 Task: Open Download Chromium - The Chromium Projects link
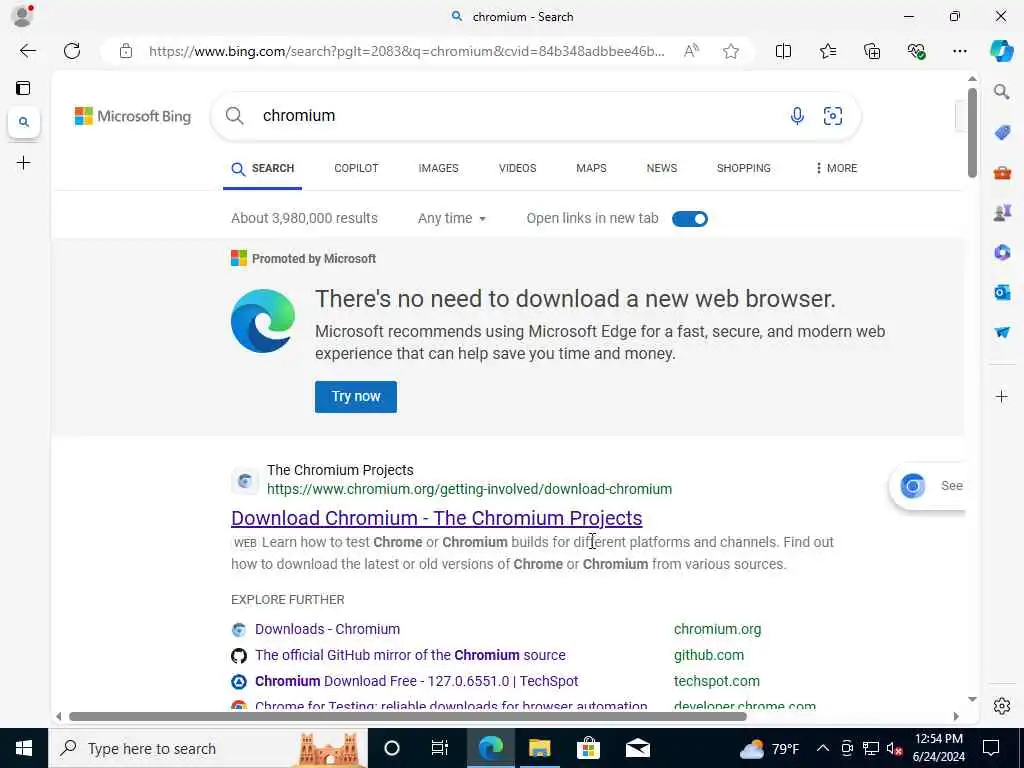[x=436, y=518]
